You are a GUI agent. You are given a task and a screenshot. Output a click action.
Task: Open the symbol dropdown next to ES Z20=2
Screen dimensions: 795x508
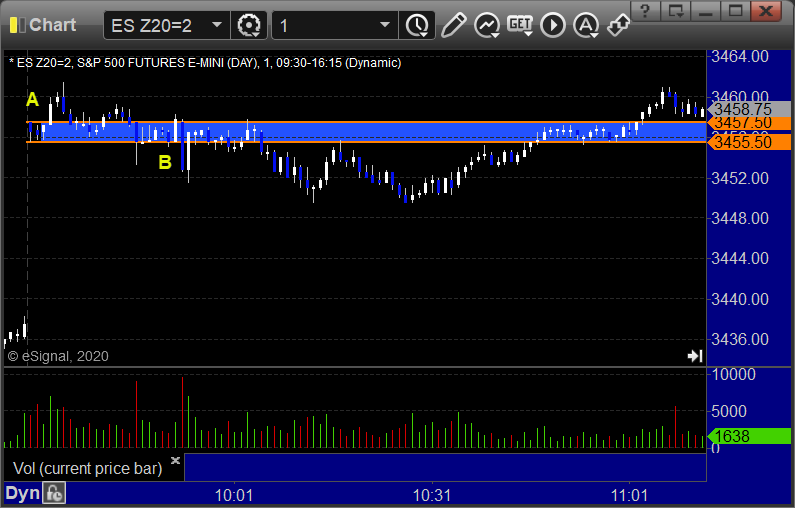(217, 25)
